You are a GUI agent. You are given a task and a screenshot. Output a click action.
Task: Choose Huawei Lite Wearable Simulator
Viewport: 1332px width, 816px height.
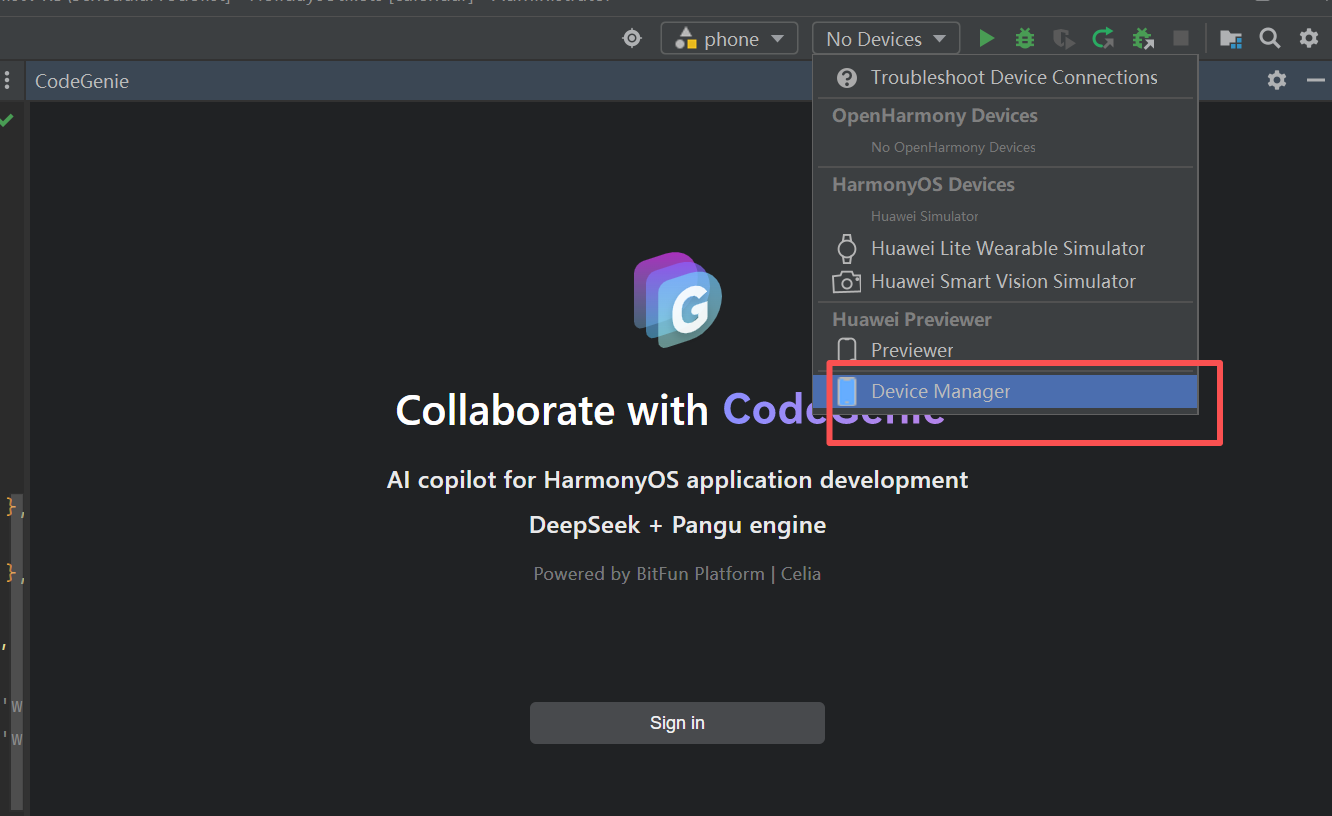click(1005, 248)
